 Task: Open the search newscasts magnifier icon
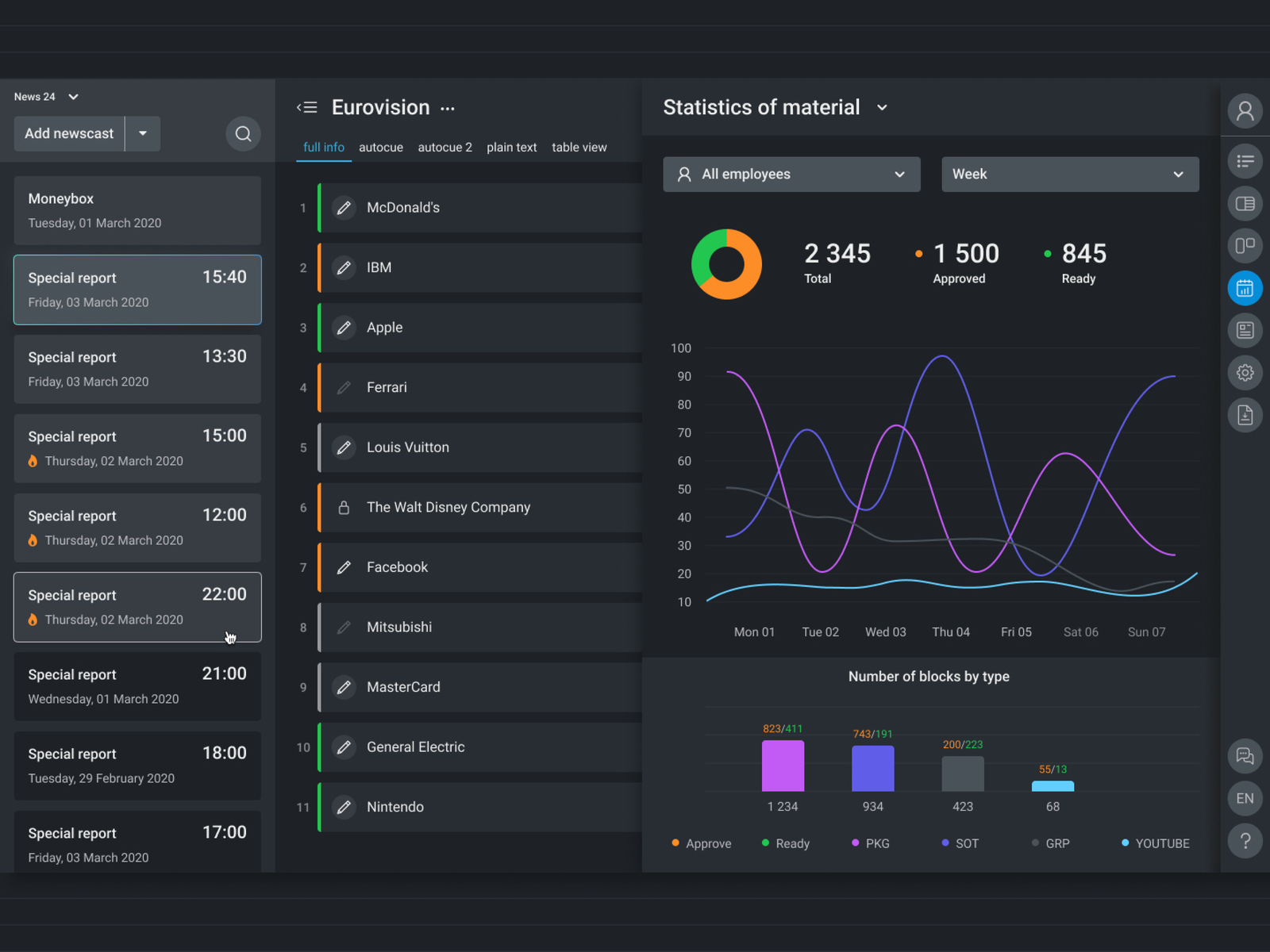tap(244, 134)
